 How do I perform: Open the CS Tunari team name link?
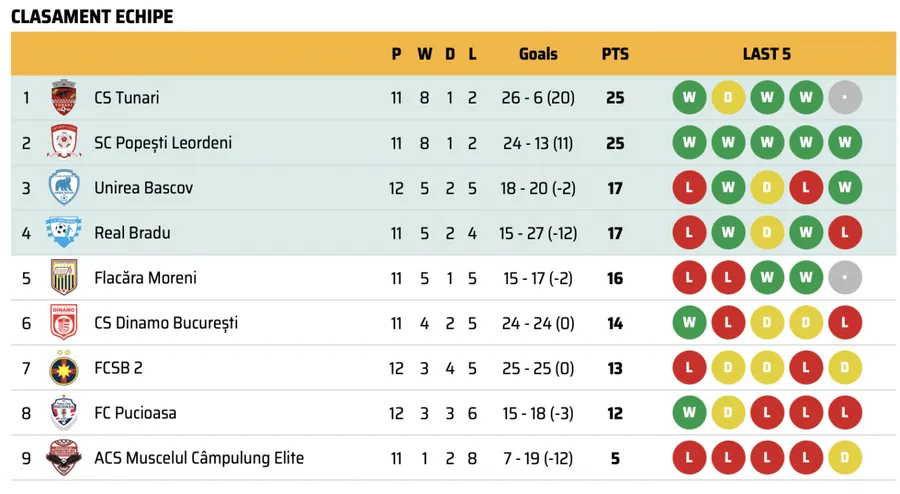126,98
